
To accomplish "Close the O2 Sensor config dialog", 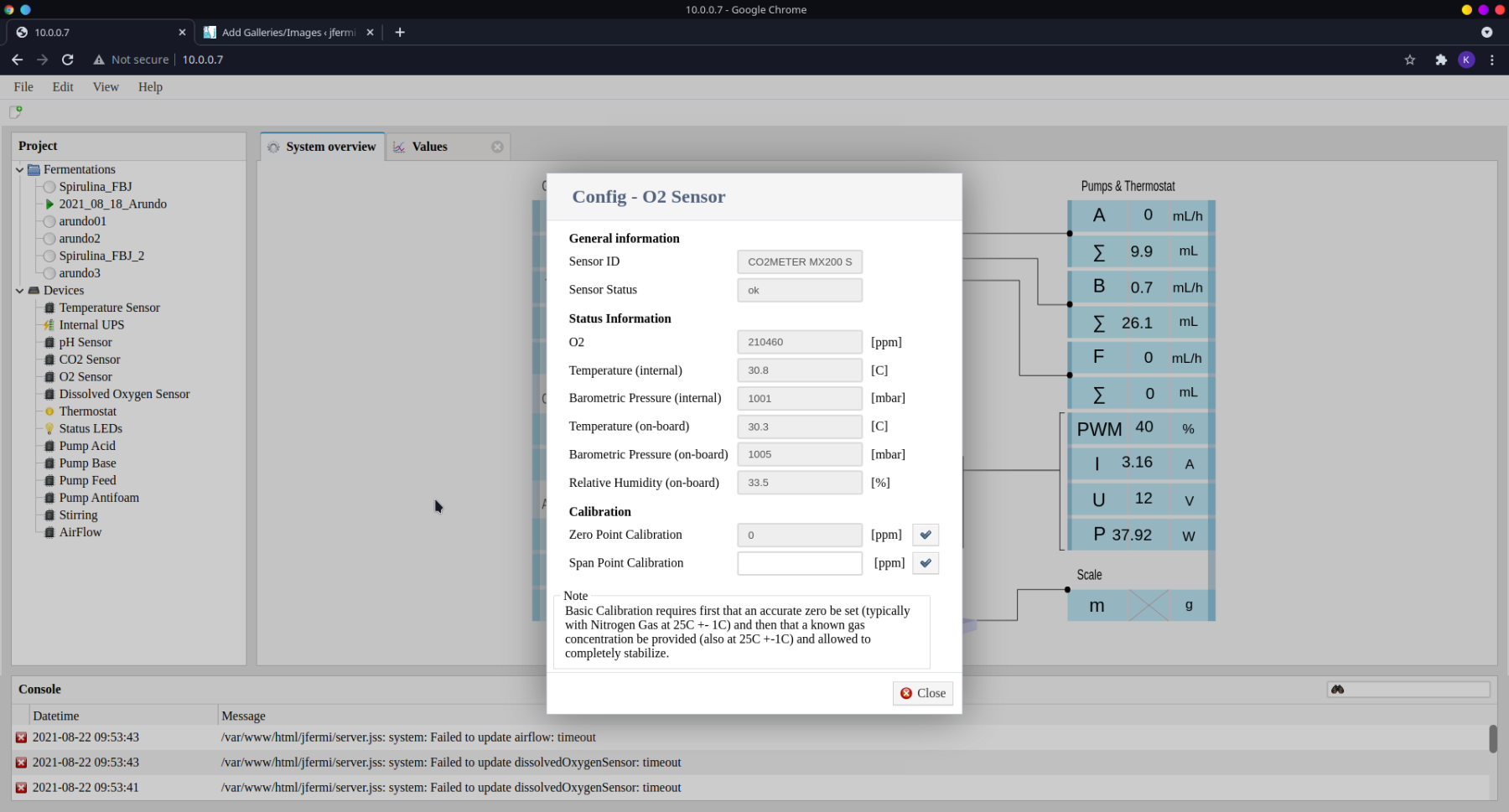I will (923, 693).
